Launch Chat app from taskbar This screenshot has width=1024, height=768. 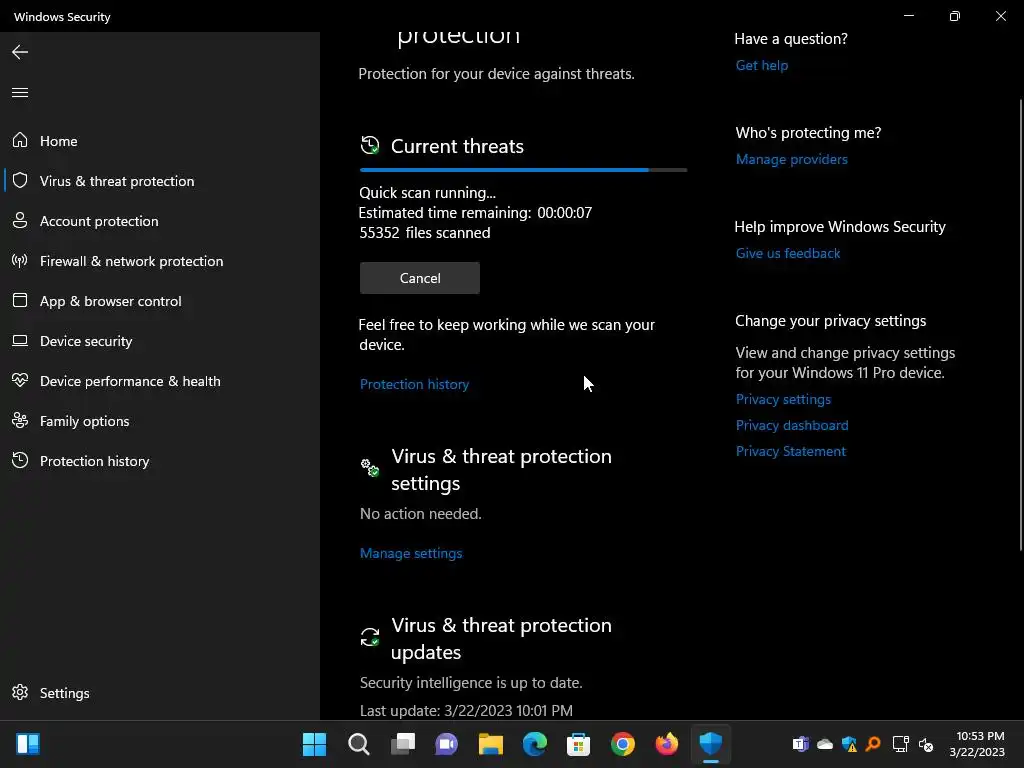coord(447,744)
